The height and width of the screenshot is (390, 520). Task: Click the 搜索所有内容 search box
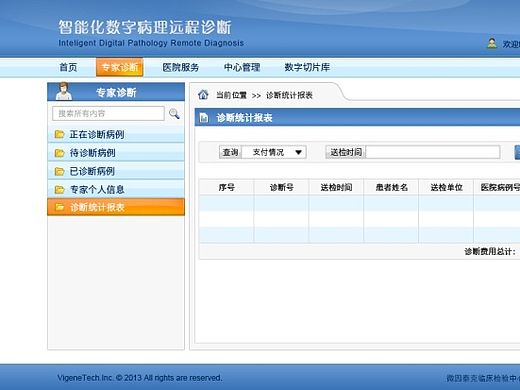tap(108, 114)
